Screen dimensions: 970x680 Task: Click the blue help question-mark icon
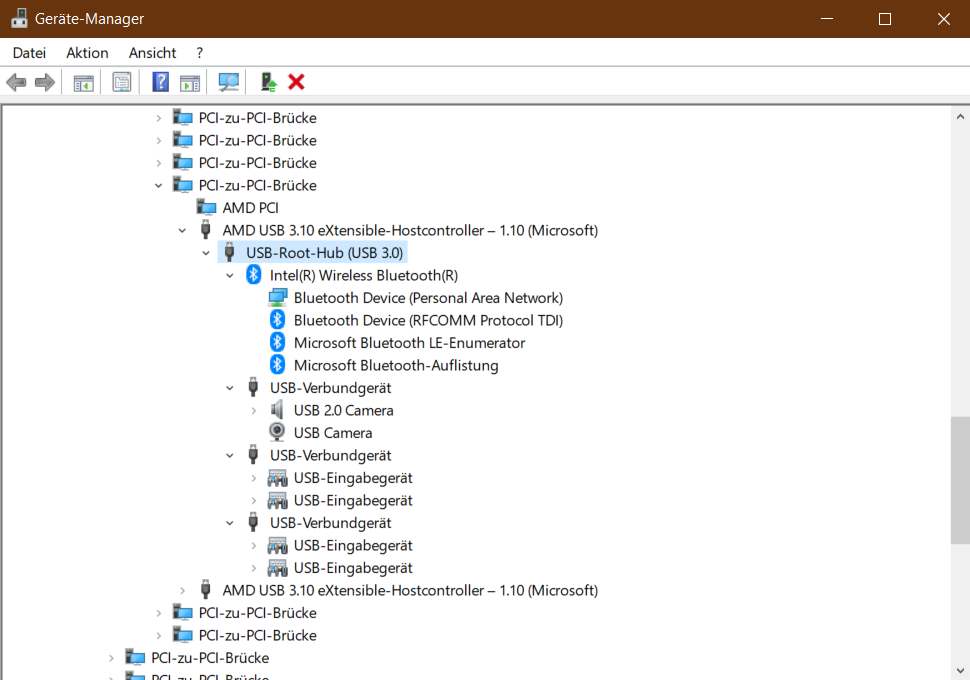[x=160, y=82]
